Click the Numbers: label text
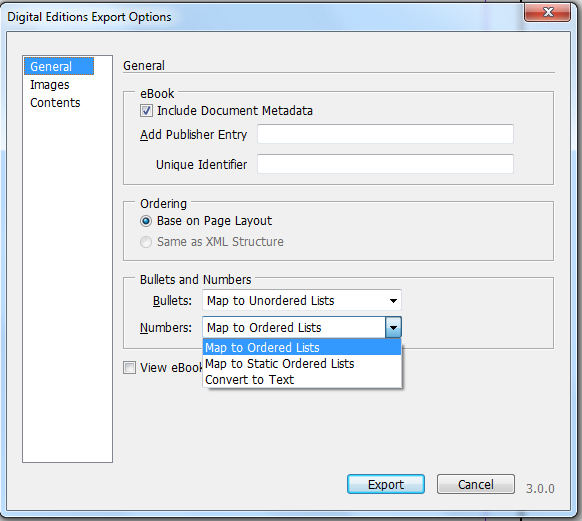This screenshot has height=521, width=582. (x=166, y=328)
